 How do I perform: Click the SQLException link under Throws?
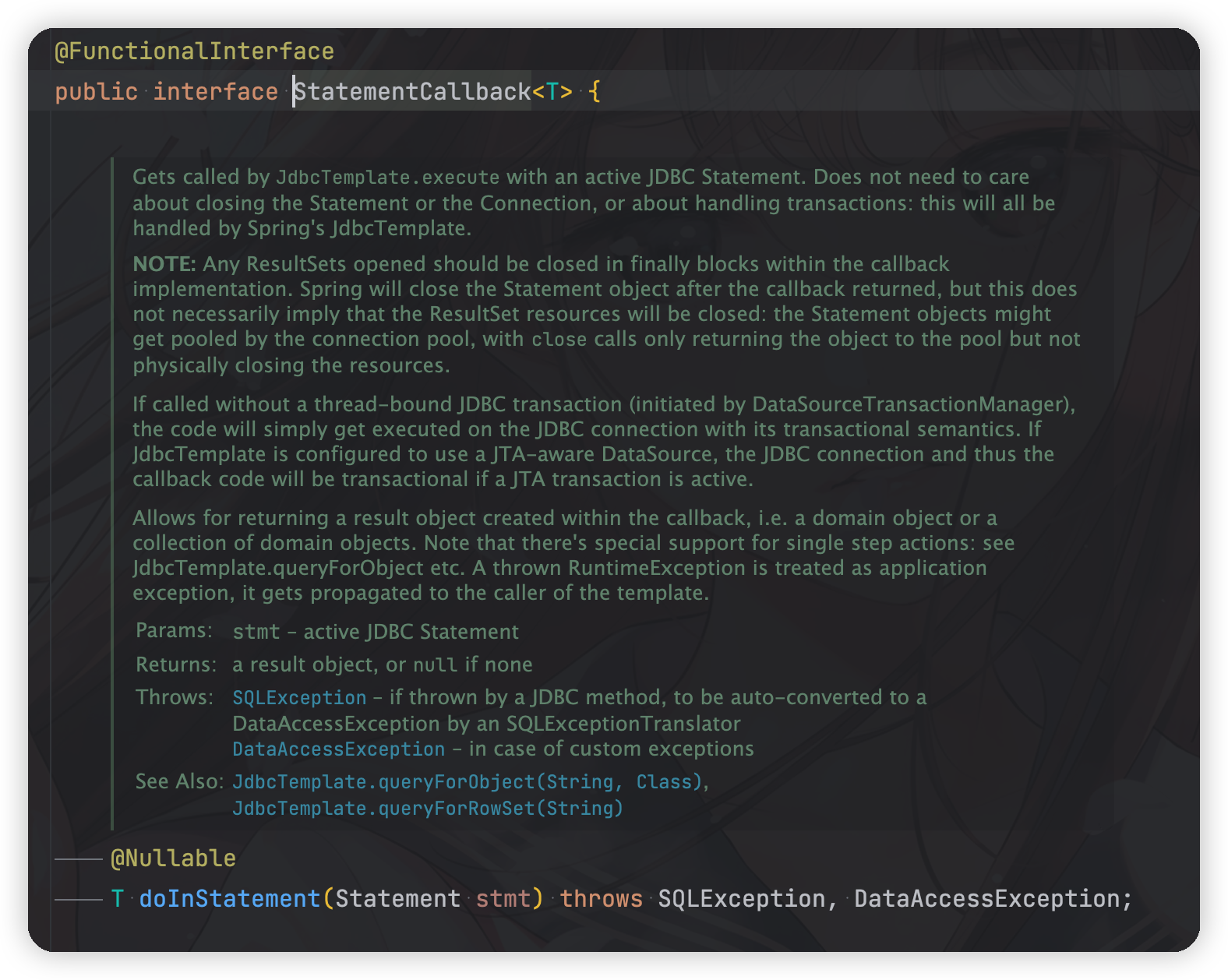(x=299, y=697)
